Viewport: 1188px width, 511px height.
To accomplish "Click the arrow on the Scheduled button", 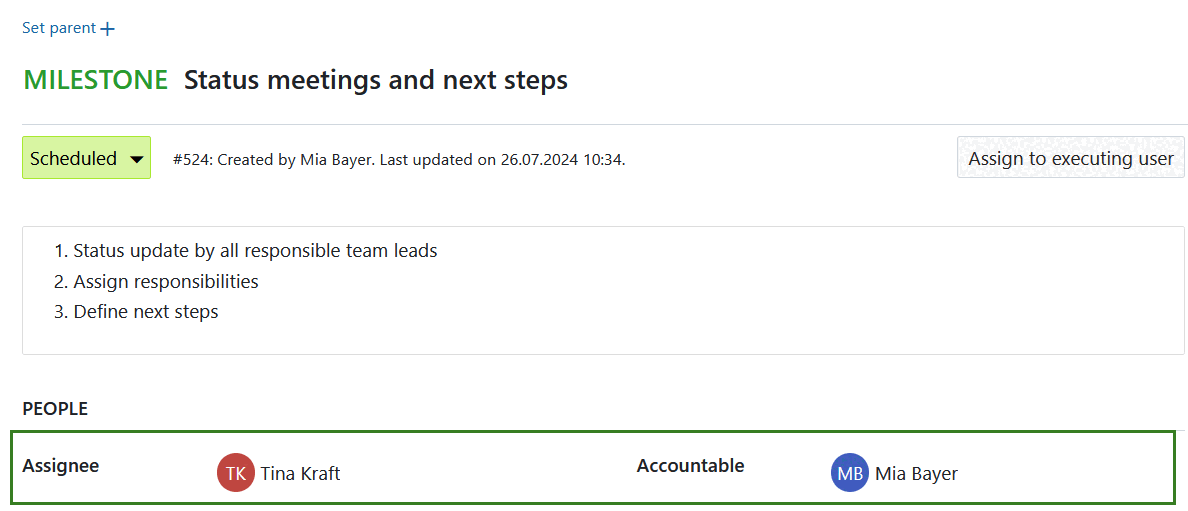I will click(x=137, y=159).
